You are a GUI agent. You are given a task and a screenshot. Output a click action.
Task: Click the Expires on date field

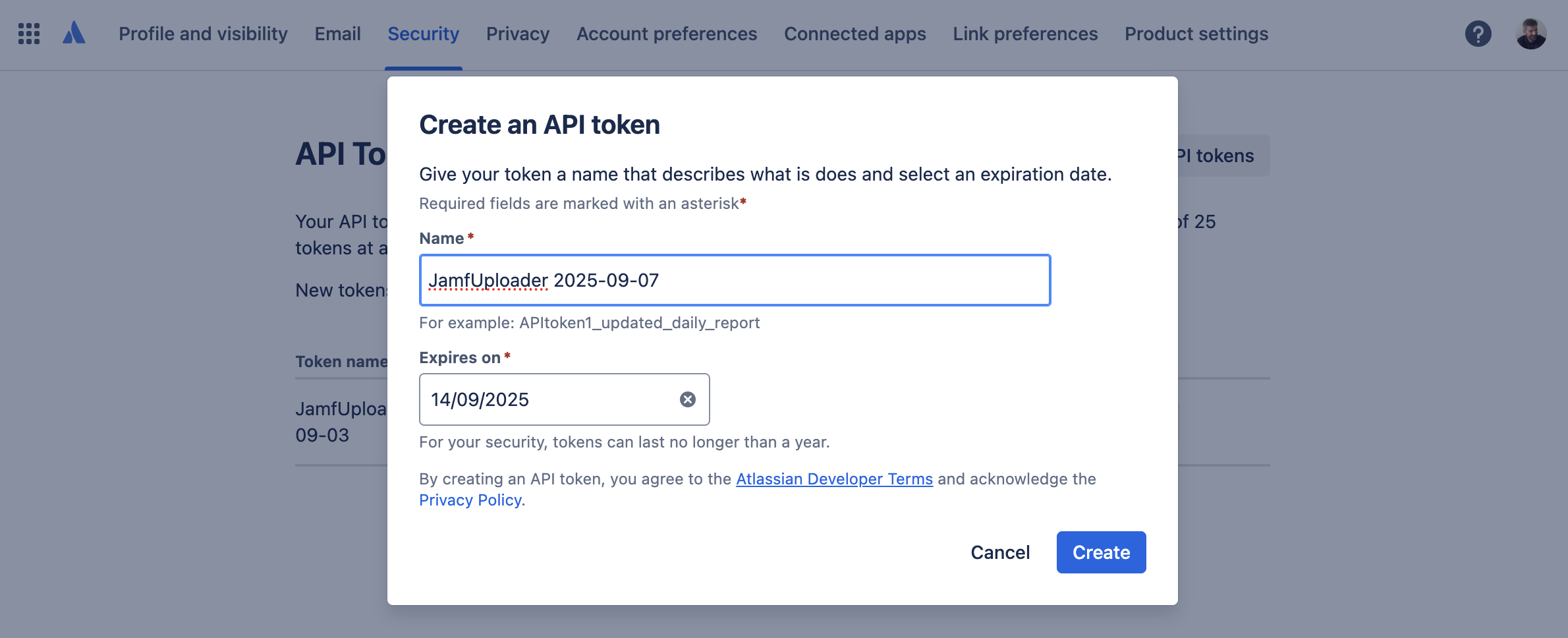point(564,399)
